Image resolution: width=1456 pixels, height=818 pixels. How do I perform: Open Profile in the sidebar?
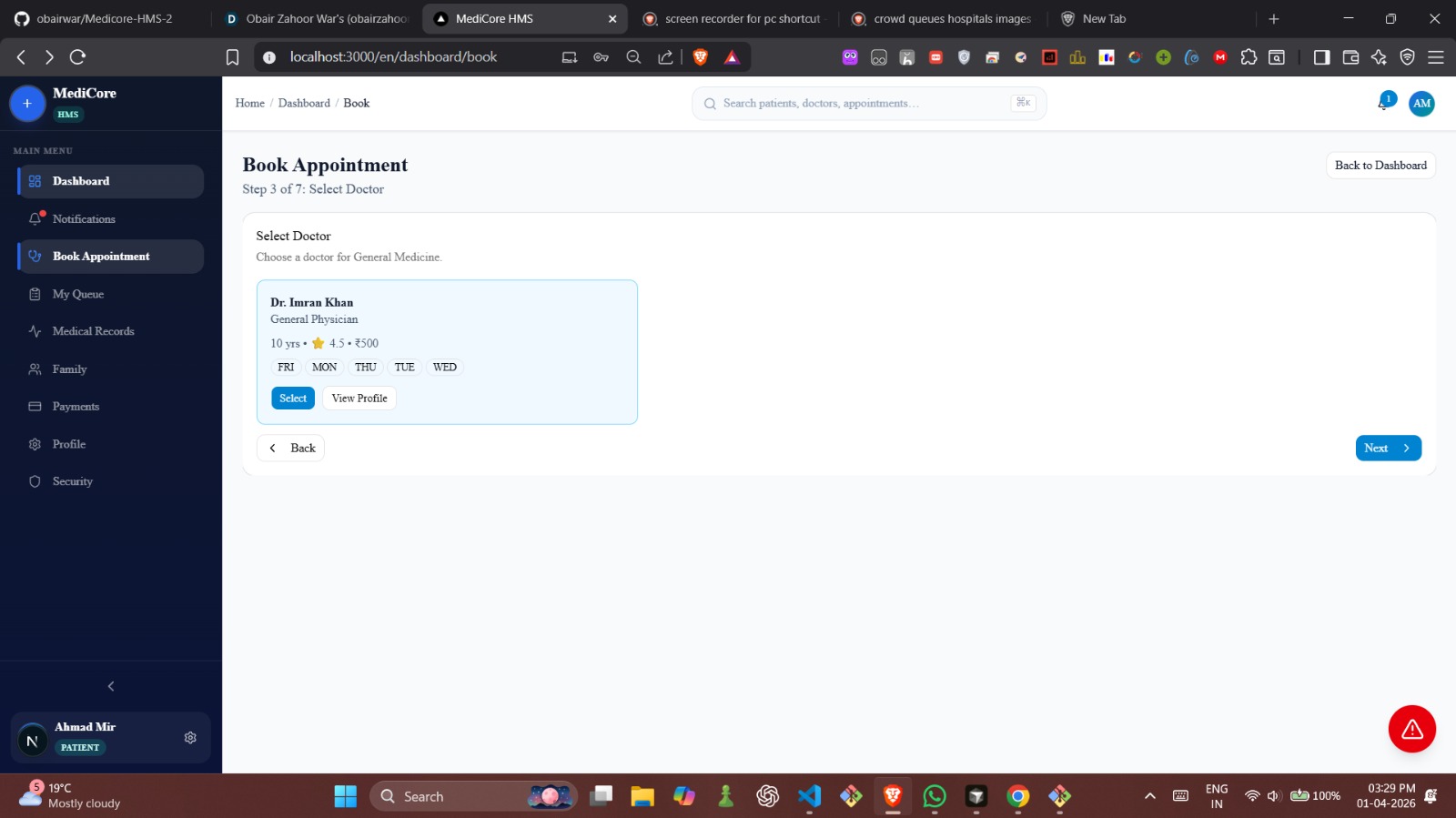pos(110,444)
